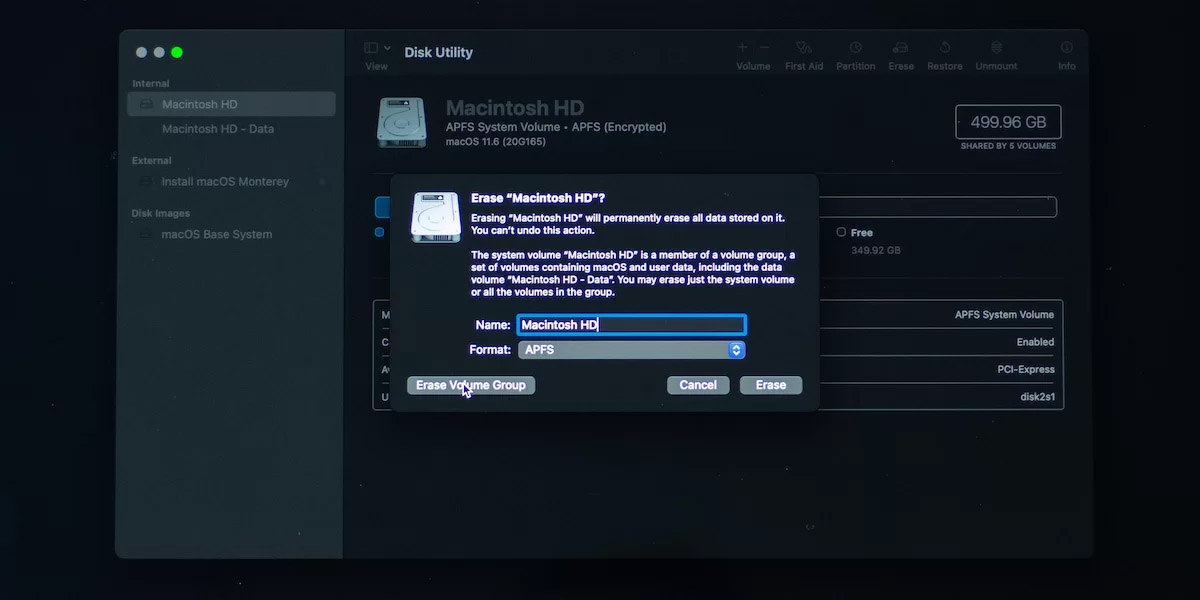
Task: Click the Unmount toolbar icon
Action: [x=996, y=48]
